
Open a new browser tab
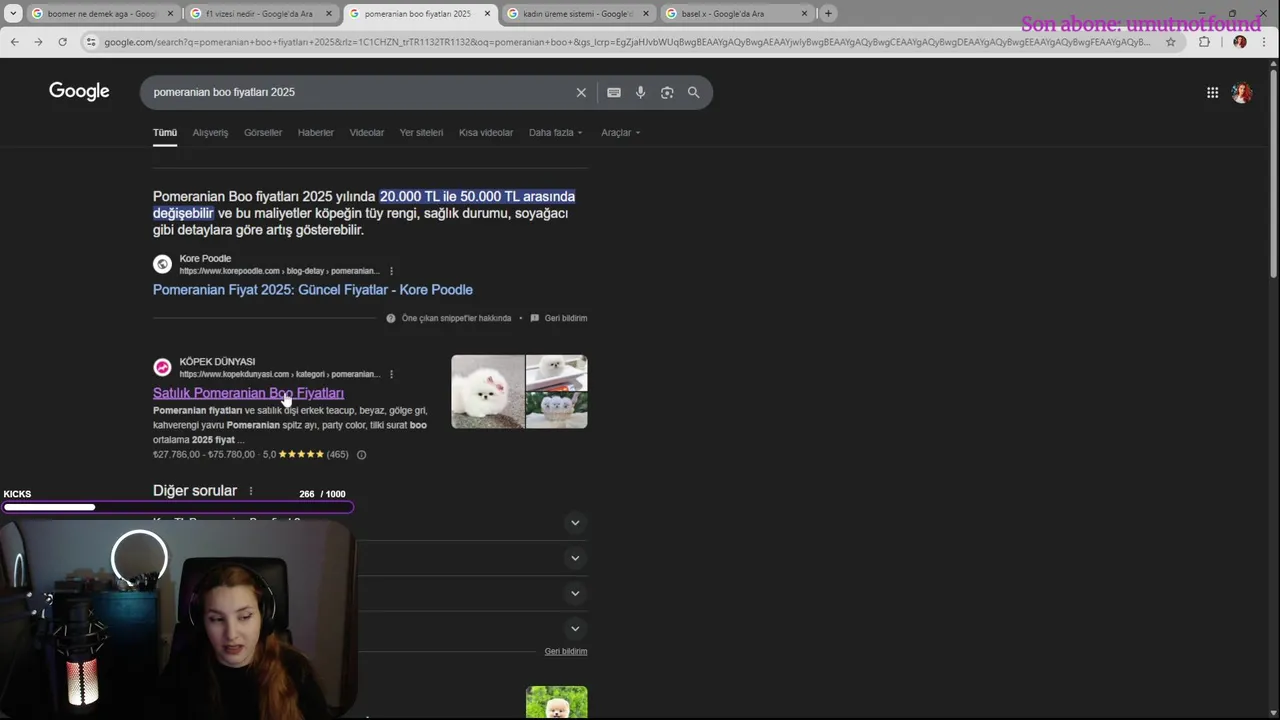point(828,14)
